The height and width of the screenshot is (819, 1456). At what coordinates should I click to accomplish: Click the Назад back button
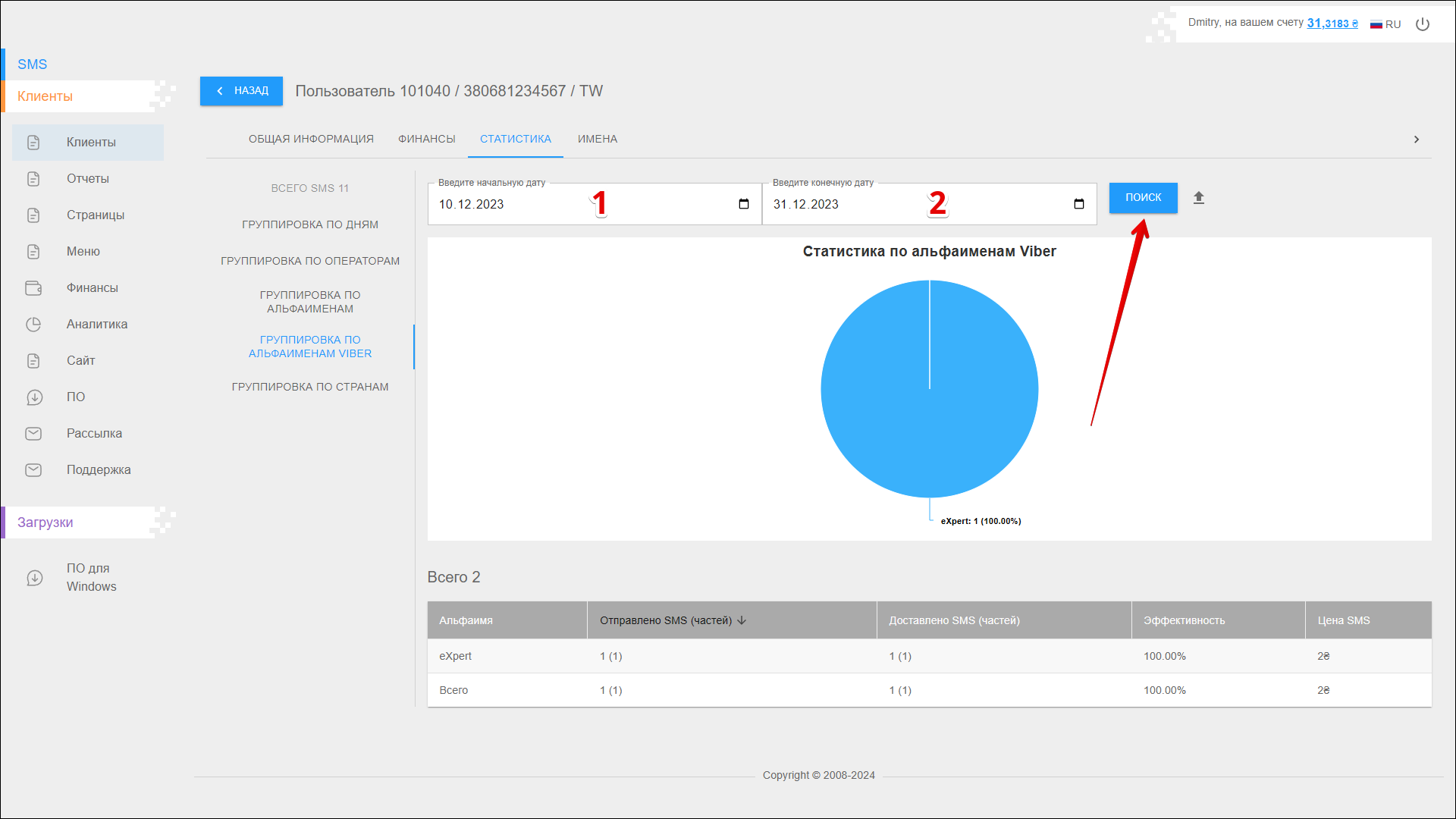pyautogui.click(x=241, y=91)
